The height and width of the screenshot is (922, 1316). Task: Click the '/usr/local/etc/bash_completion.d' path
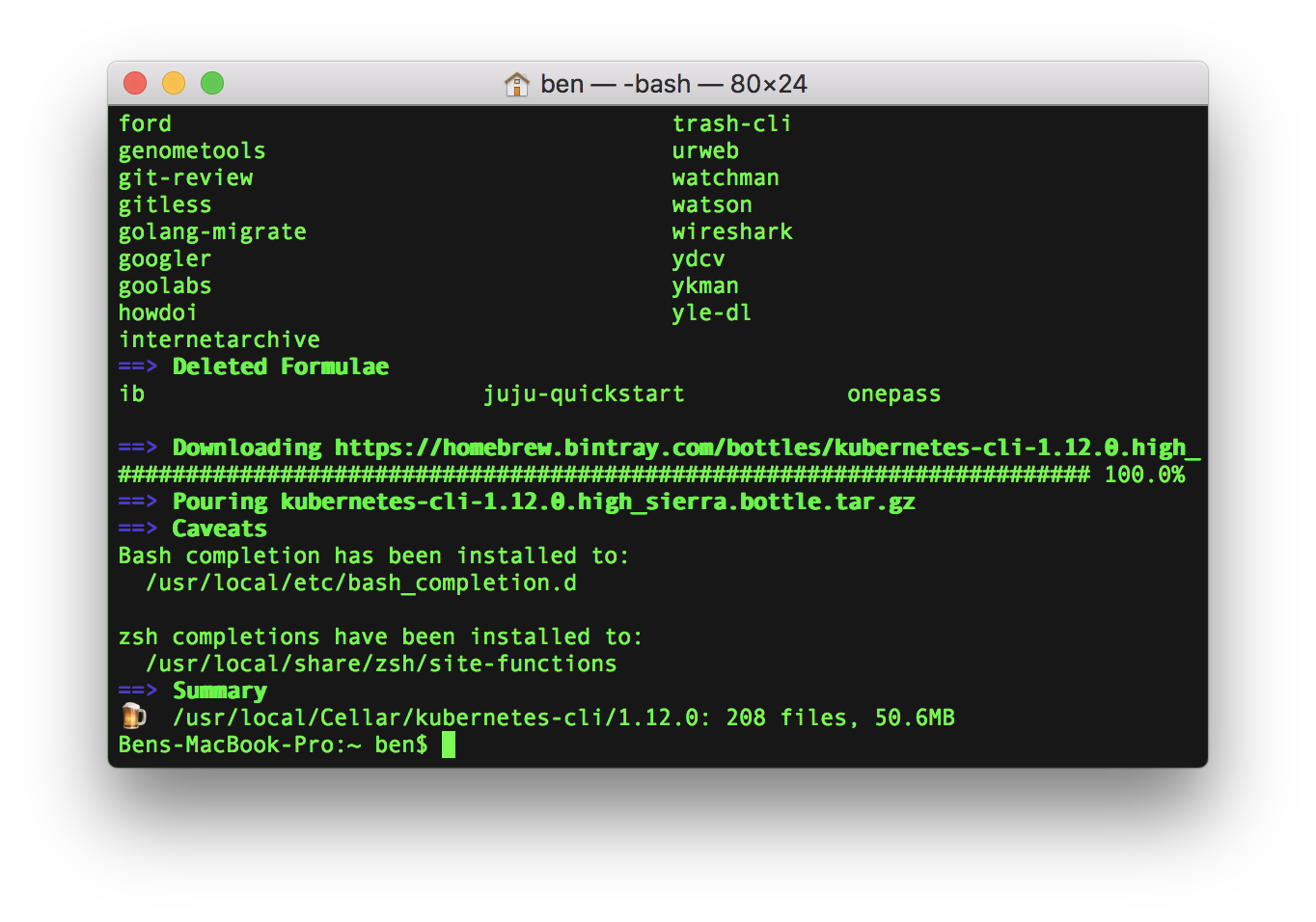[x=361, y=583]
